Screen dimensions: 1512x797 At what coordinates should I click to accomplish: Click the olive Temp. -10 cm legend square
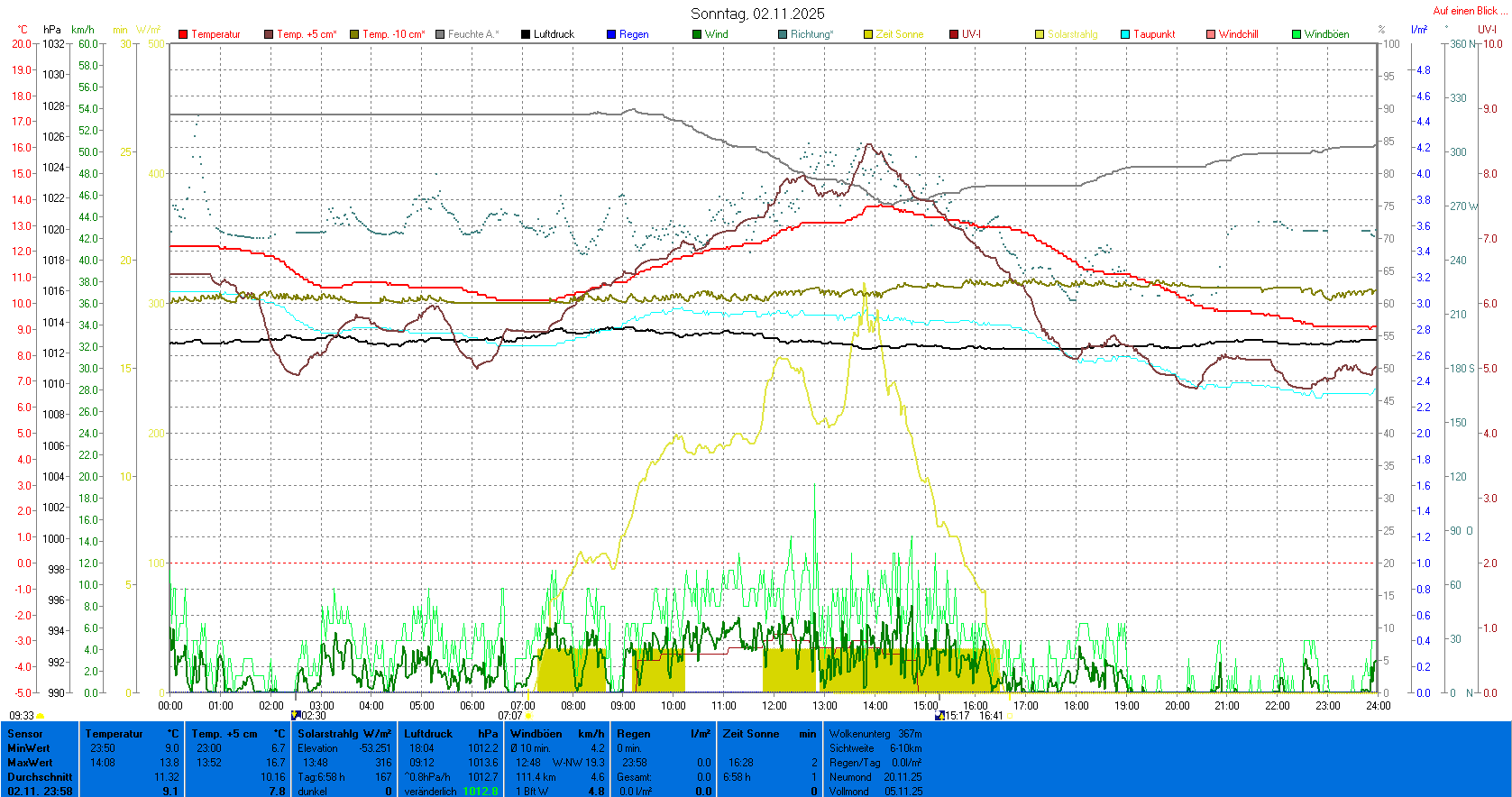click(x=354, y=34)
